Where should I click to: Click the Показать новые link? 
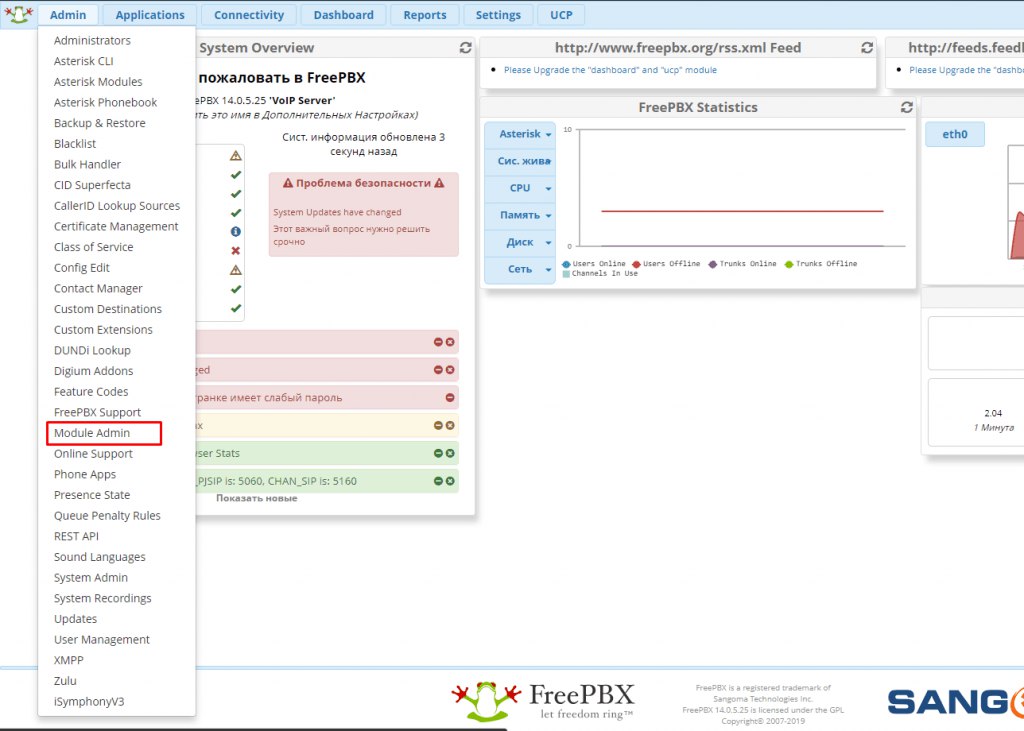[257, 498]
